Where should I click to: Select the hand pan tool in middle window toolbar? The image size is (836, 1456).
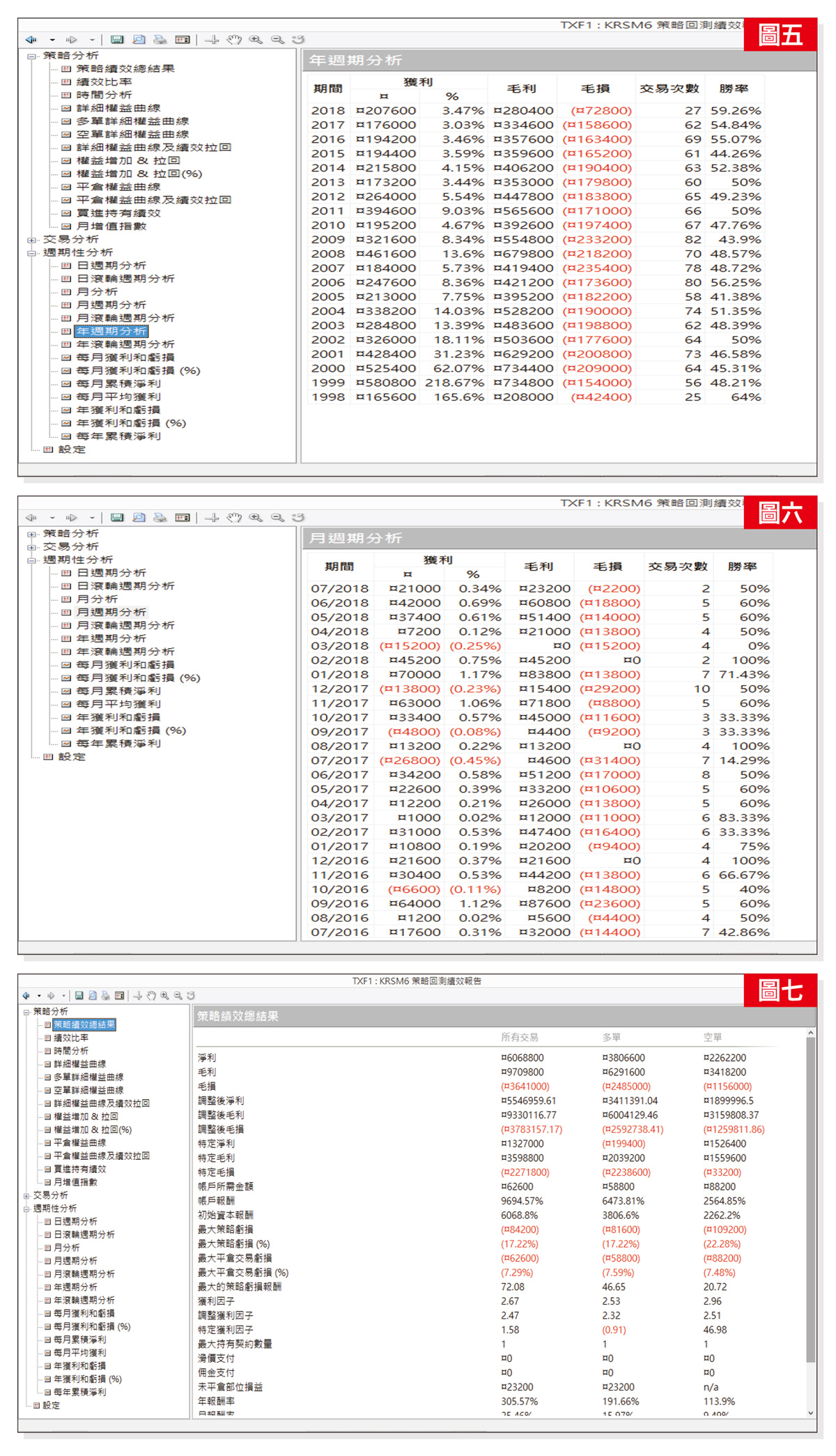(x=234, y=518)
